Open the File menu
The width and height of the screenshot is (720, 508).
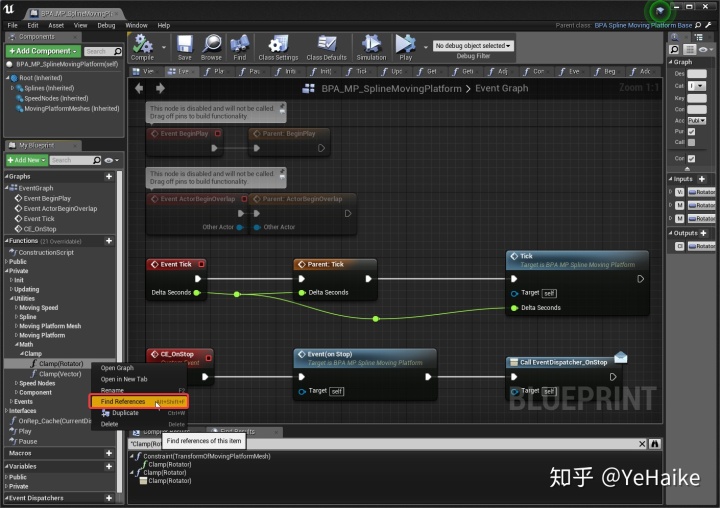pyautogui.click(x=12, y=25)
